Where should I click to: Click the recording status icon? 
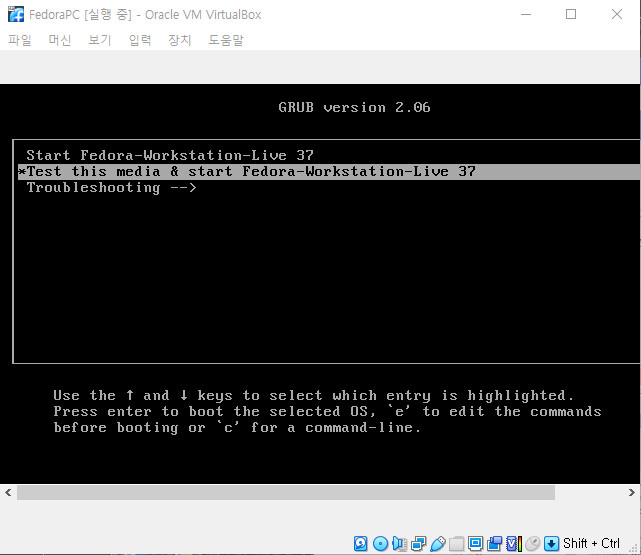pos(494,544)
